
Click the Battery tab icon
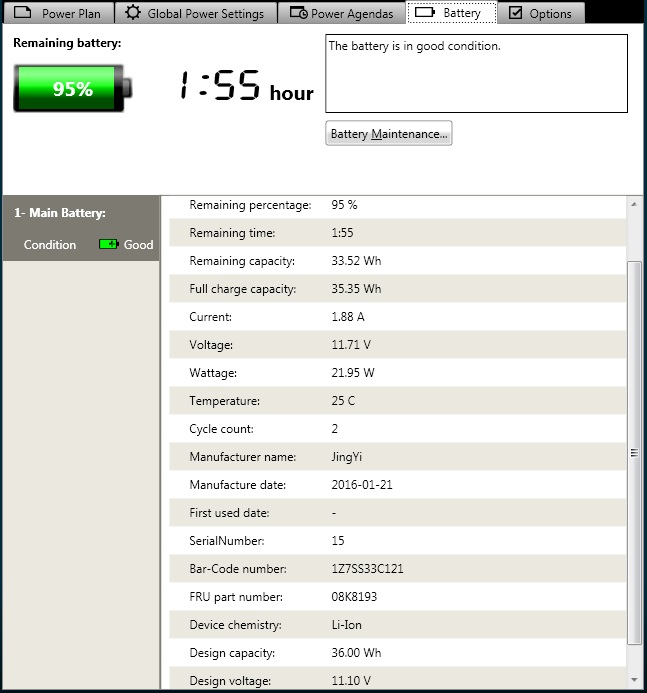coord(424,13)
